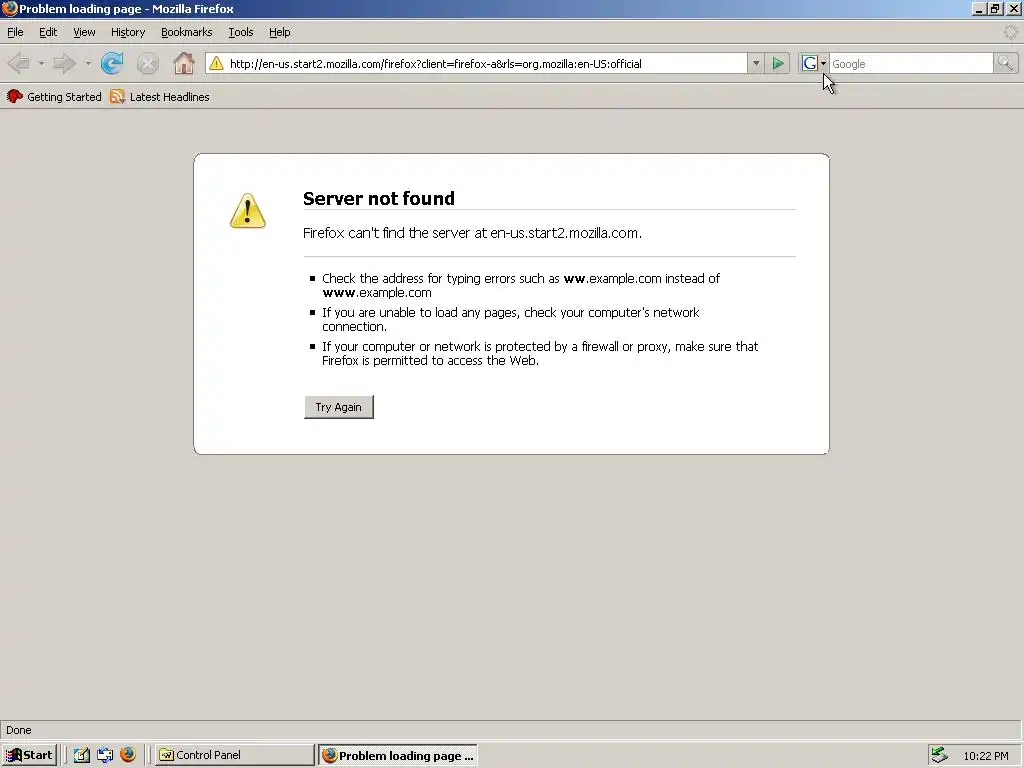This screenshot has height=768, width=1024.
Task: Click the green Go arrow button
Action: (x=778, y=63)
